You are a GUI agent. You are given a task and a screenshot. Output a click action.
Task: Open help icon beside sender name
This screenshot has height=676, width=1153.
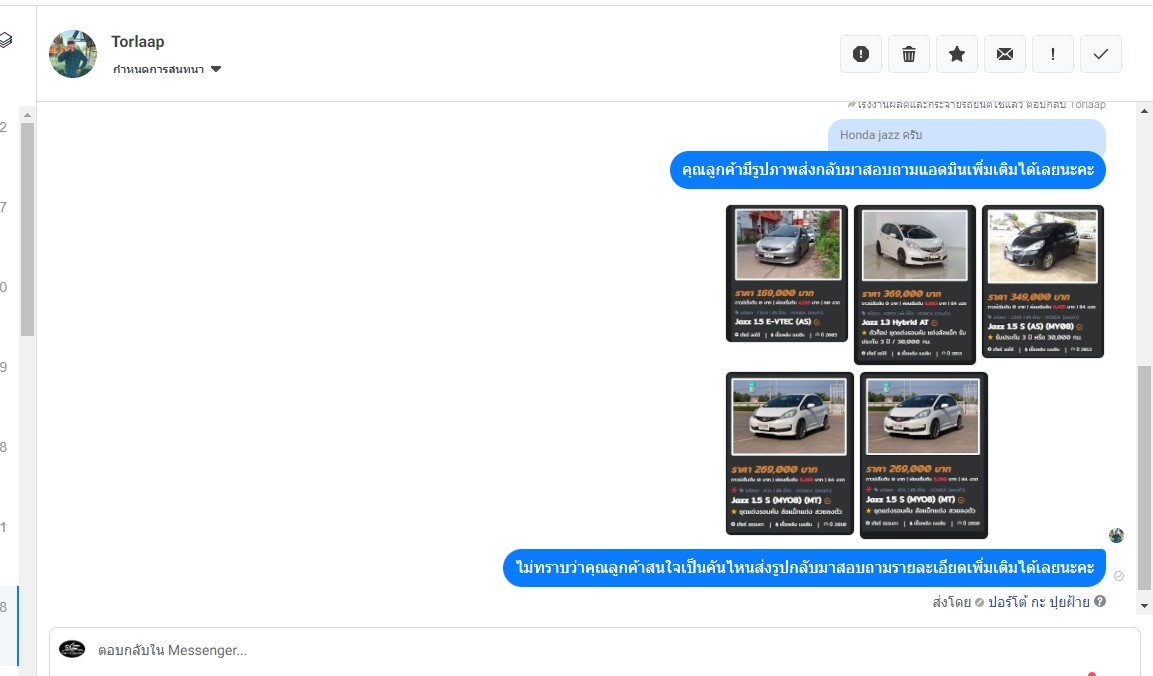point(1100,601)
